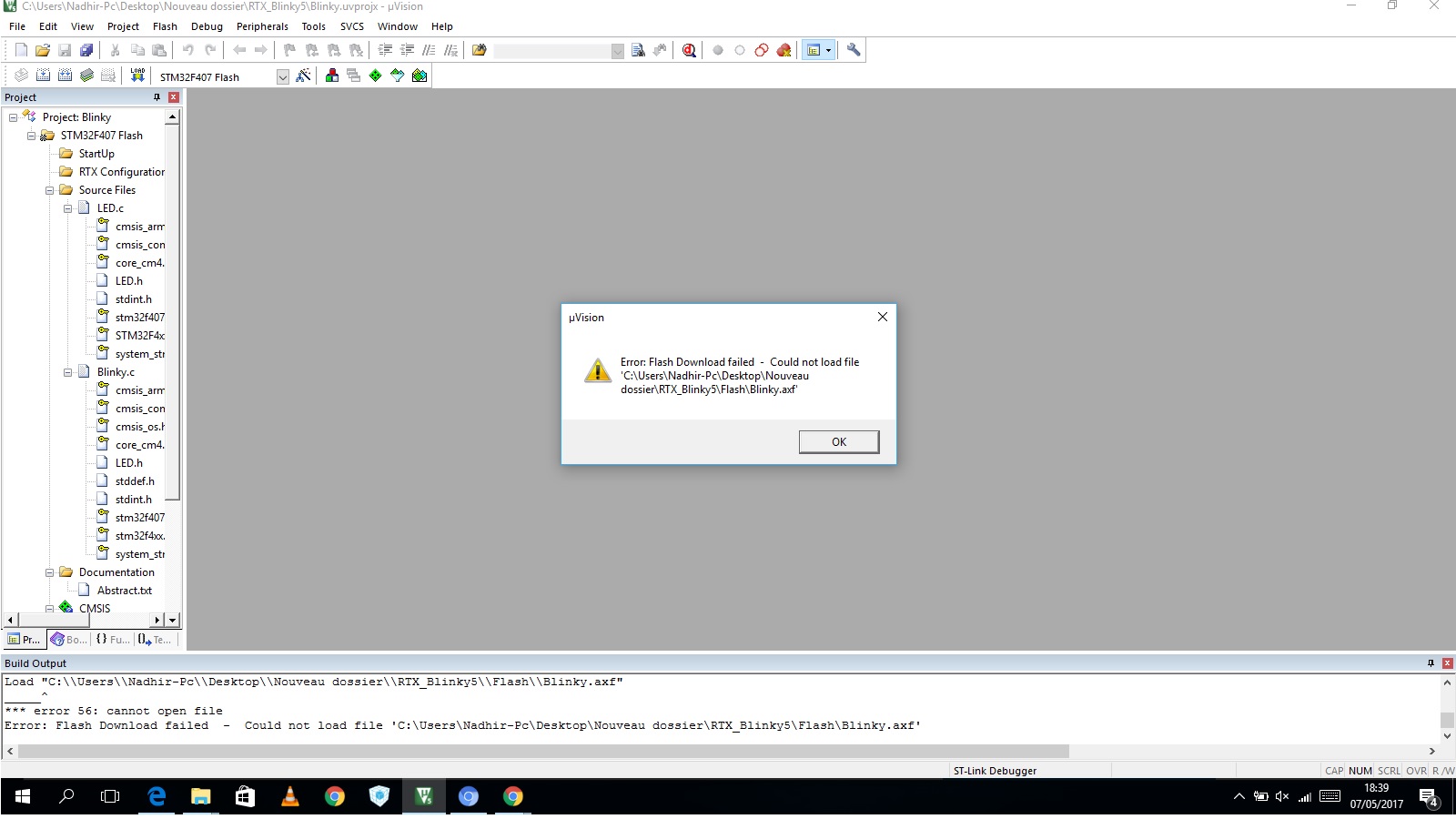
Task: Open Options for Target magic wand icon
Action: (x=303, y=76)
